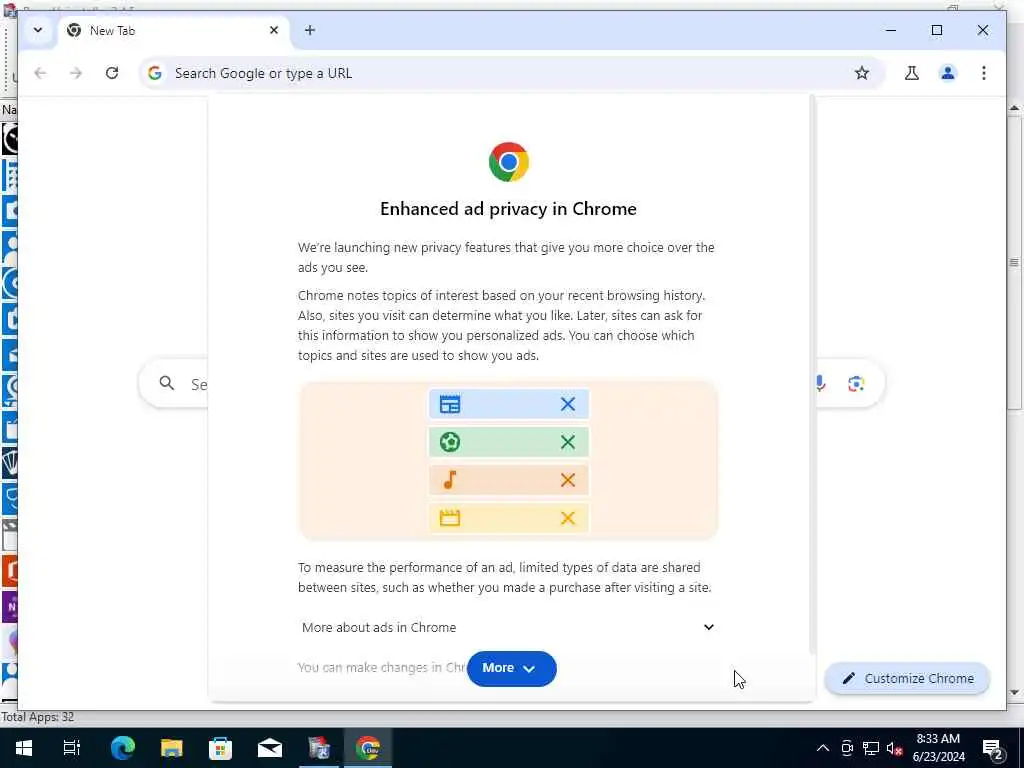Viewport: 1024px width, 768px height.
Task: Click the Enhanced ad privacy in Chrome heading
Action: point(508,209)
